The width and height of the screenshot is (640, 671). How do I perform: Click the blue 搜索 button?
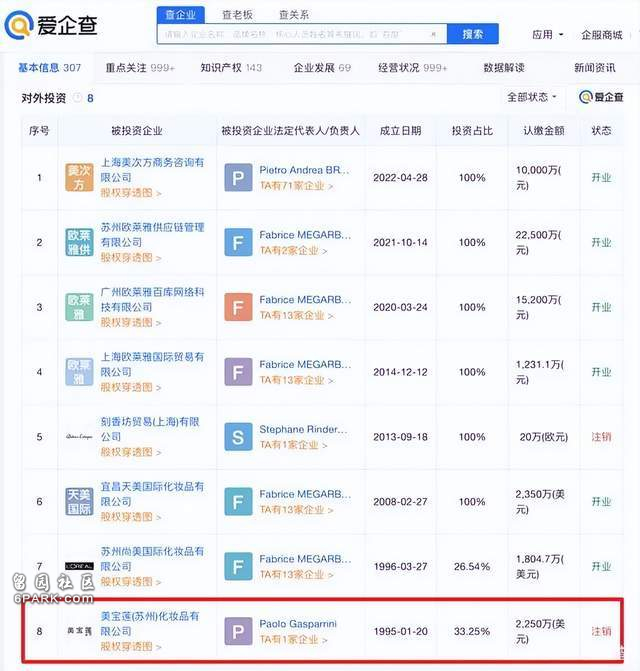point(473,34)
